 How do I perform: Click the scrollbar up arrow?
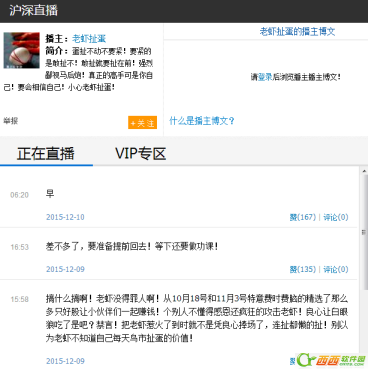tap(364, 171)
